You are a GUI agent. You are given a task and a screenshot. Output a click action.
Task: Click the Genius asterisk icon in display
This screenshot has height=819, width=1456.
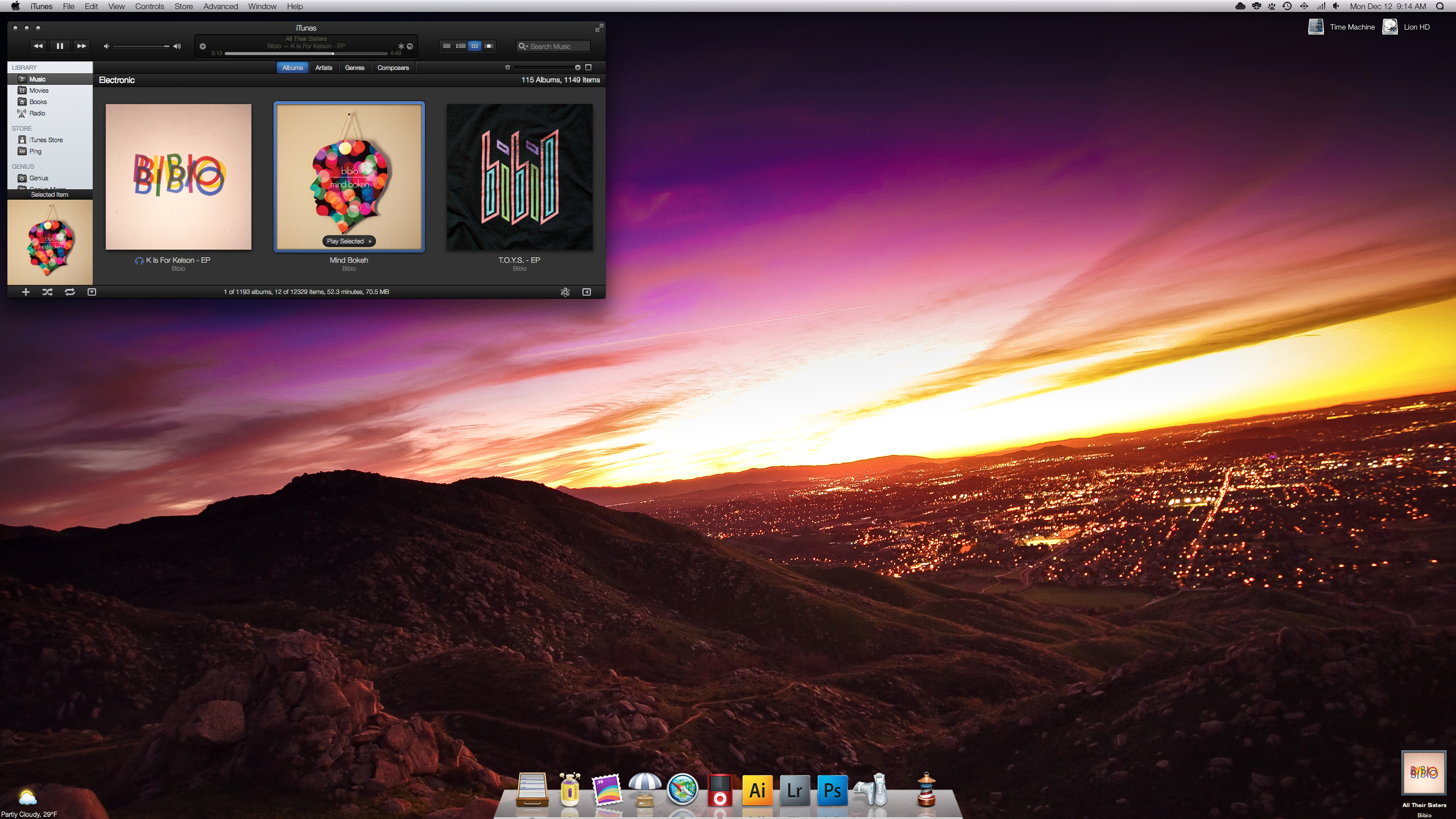(x=400, y=46)
